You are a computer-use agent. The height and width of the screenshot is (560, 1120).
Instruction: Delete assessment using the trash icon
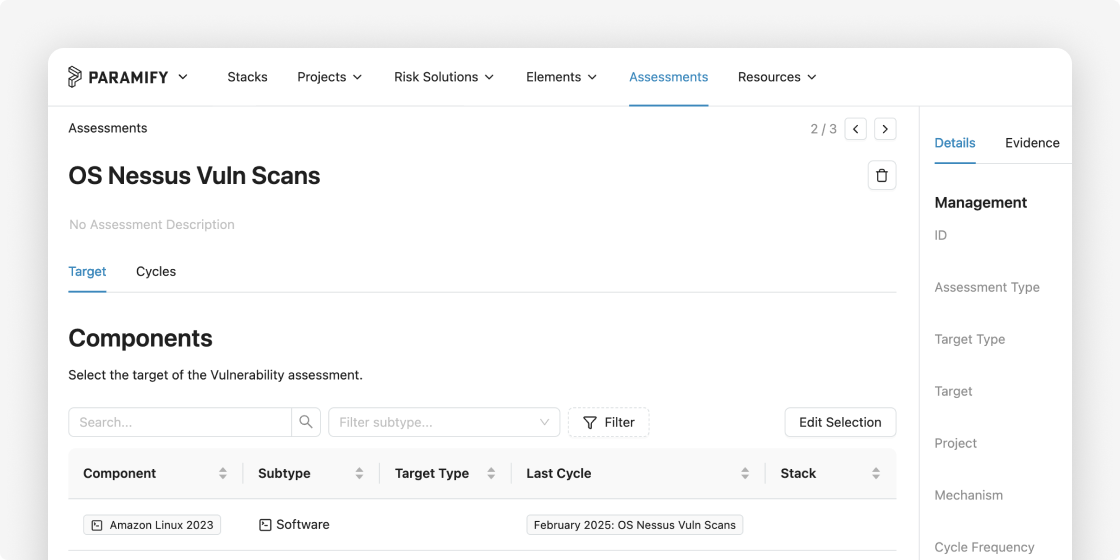881,176
